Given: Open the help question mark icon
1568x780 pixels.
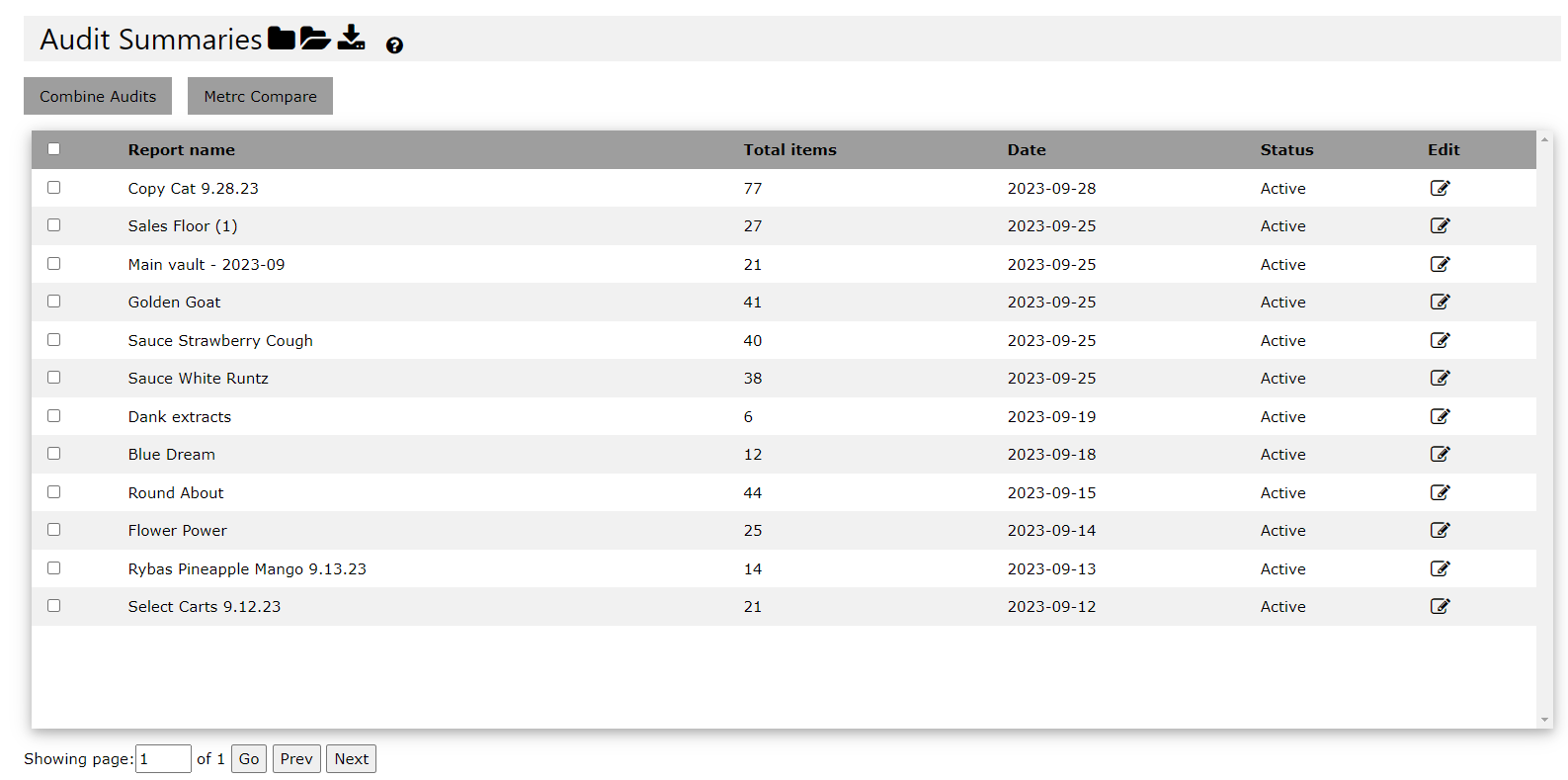Looking at the screenshot, I should point(394,45).
